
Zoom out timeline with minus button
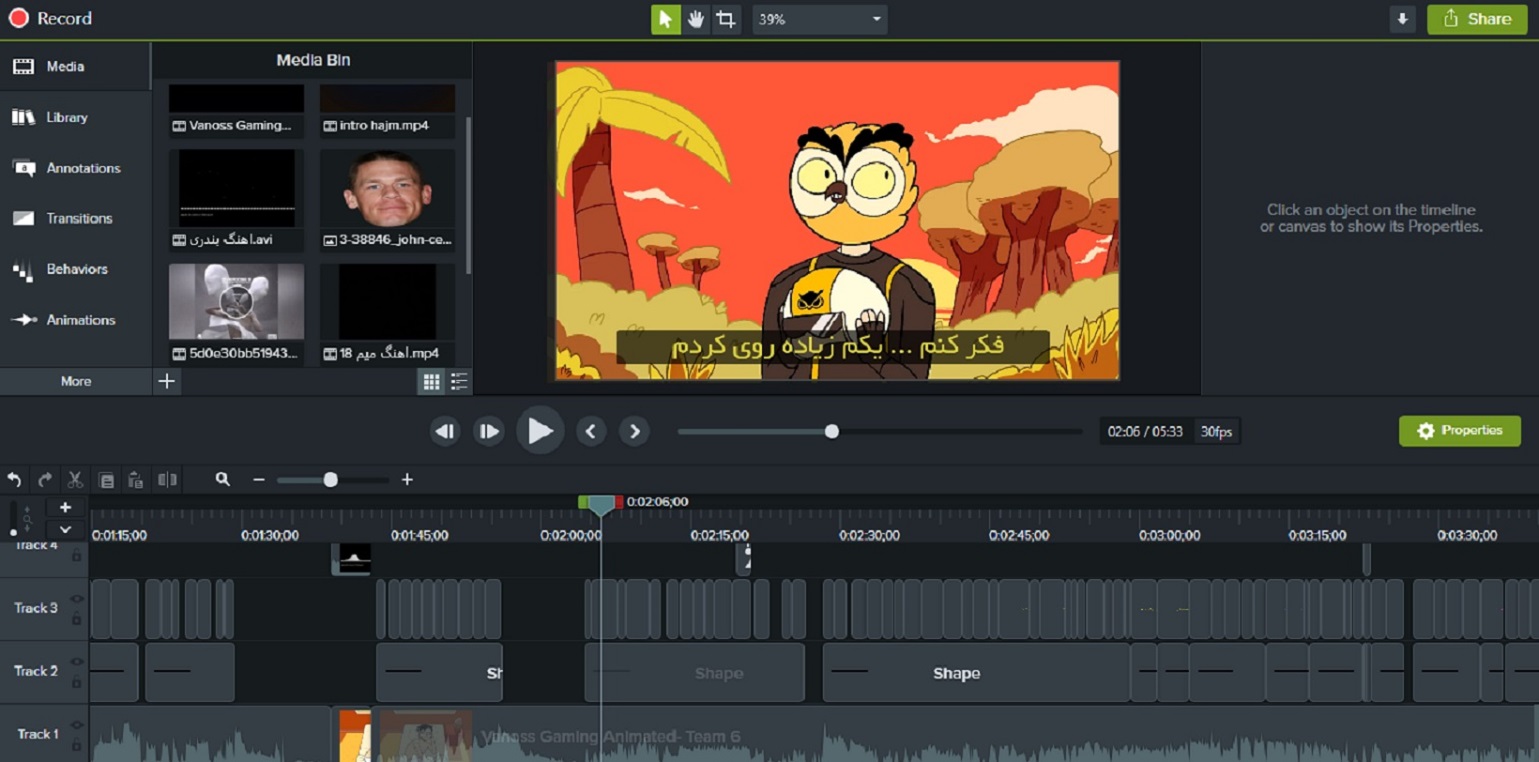259,480
